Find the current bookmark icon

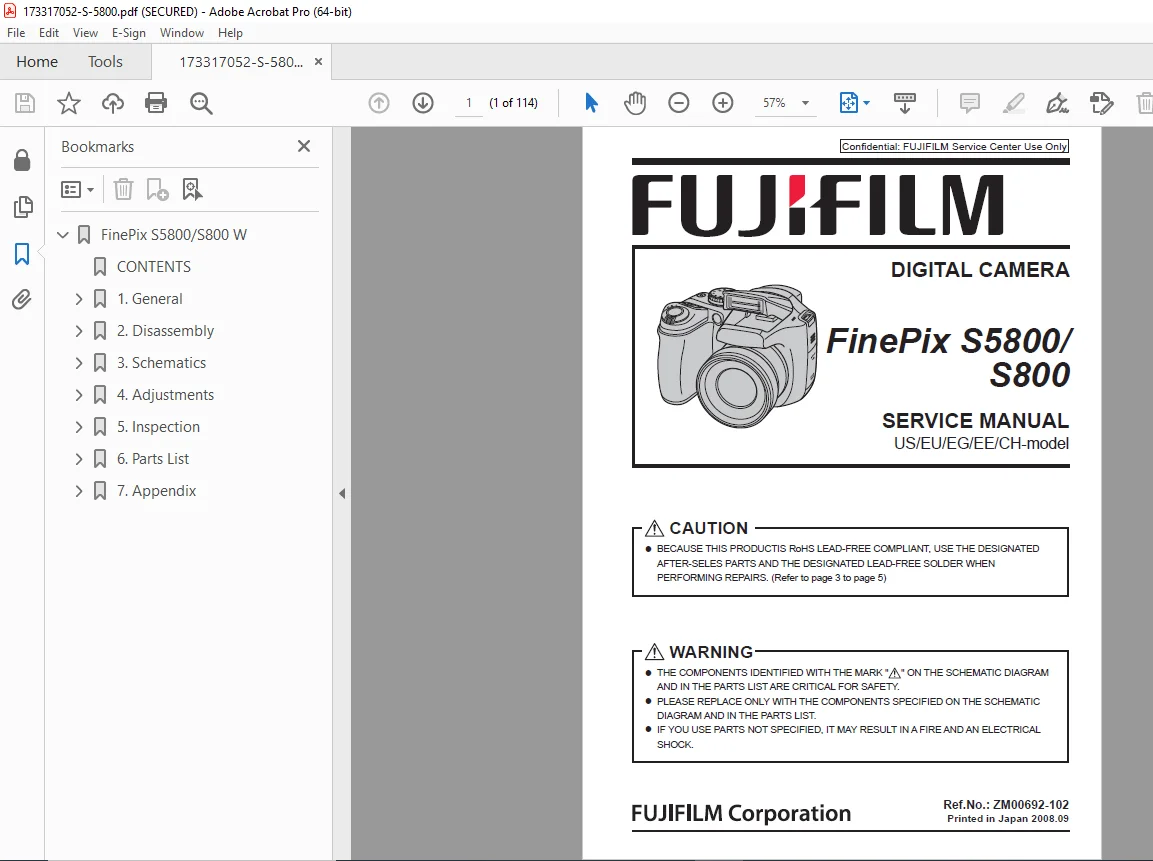point(192,190)
